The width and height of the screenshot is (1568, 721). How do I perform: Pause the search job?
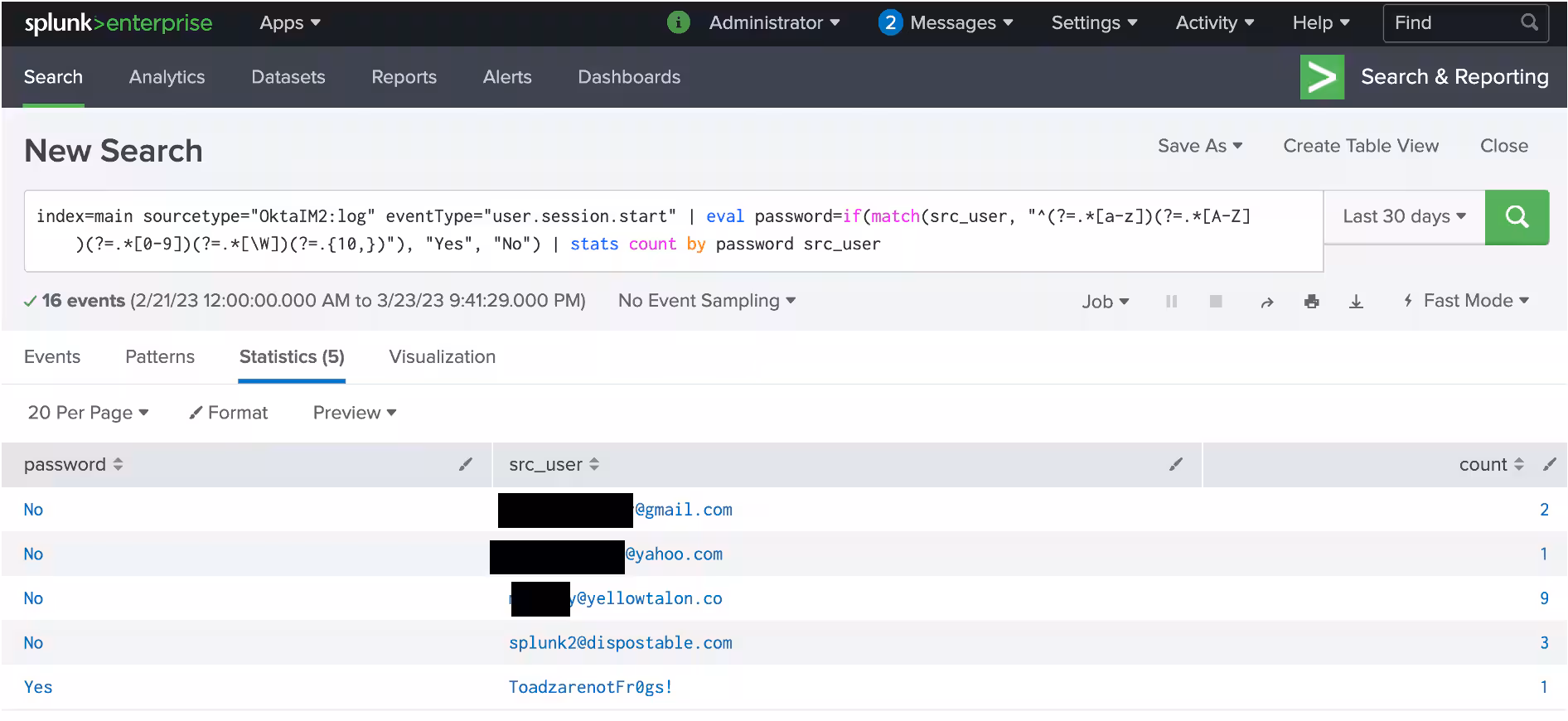[1171, 302]
